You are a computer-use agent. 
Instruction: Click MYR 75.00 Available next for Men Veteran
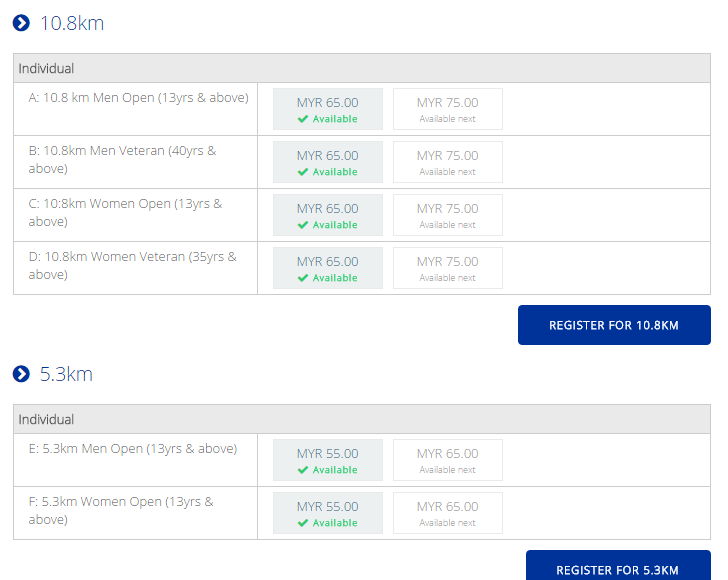tap(448, 162)
